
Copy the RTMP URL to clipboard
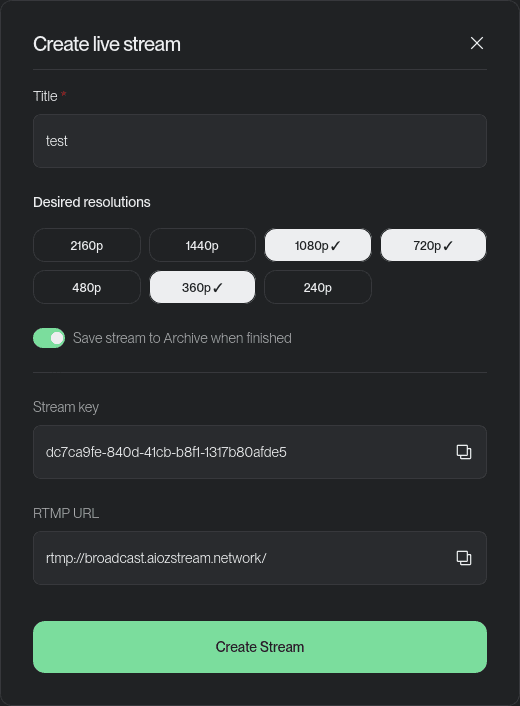(464, 558)
